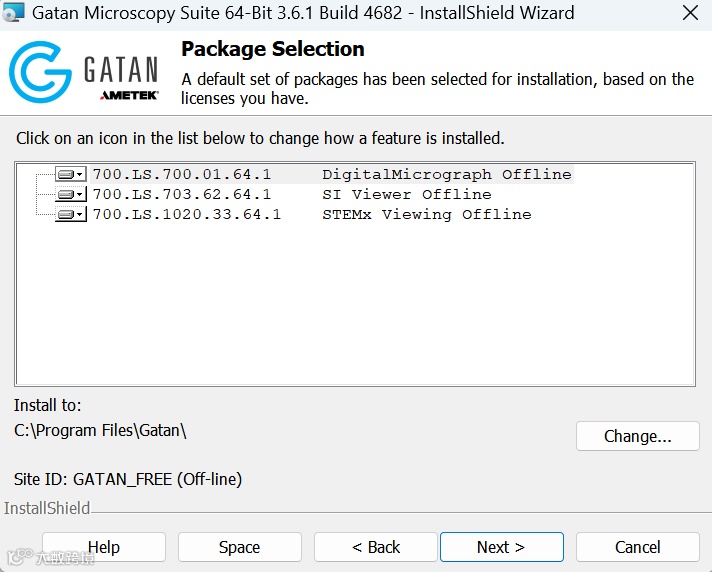712x572 pixels.
Task: Click the install path C:\Program Files\Gatan\
Action: pyautogui.click(x=100, y=430)
